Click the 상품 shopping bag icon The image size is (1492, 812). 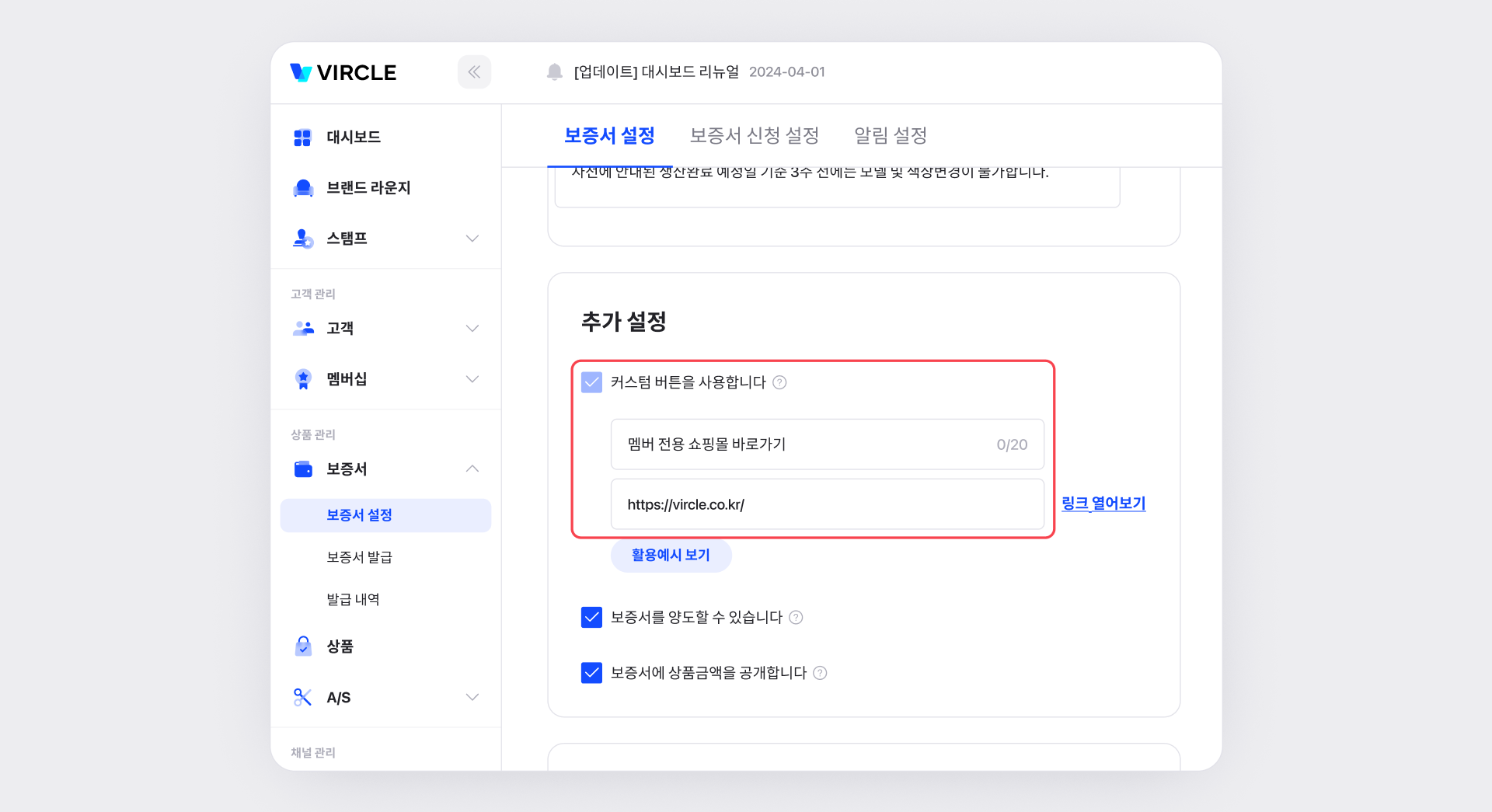pos(303,646)
